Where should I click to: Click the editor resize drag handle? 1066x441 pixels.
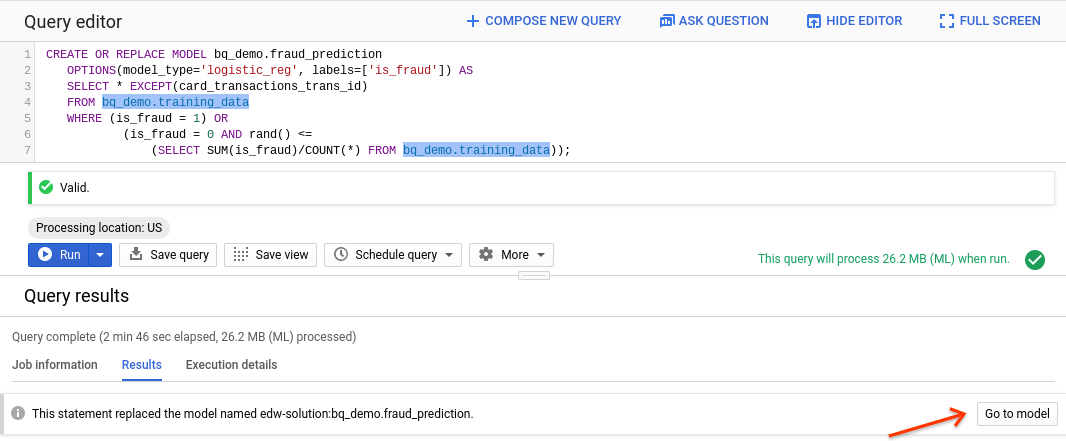533,275
